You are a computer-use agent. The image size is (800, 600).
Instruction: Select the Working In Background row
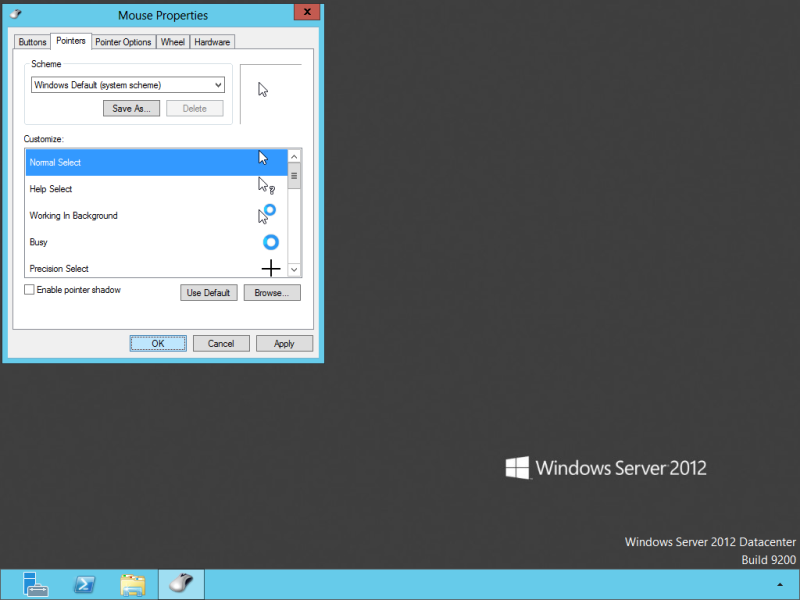point(156,215)
